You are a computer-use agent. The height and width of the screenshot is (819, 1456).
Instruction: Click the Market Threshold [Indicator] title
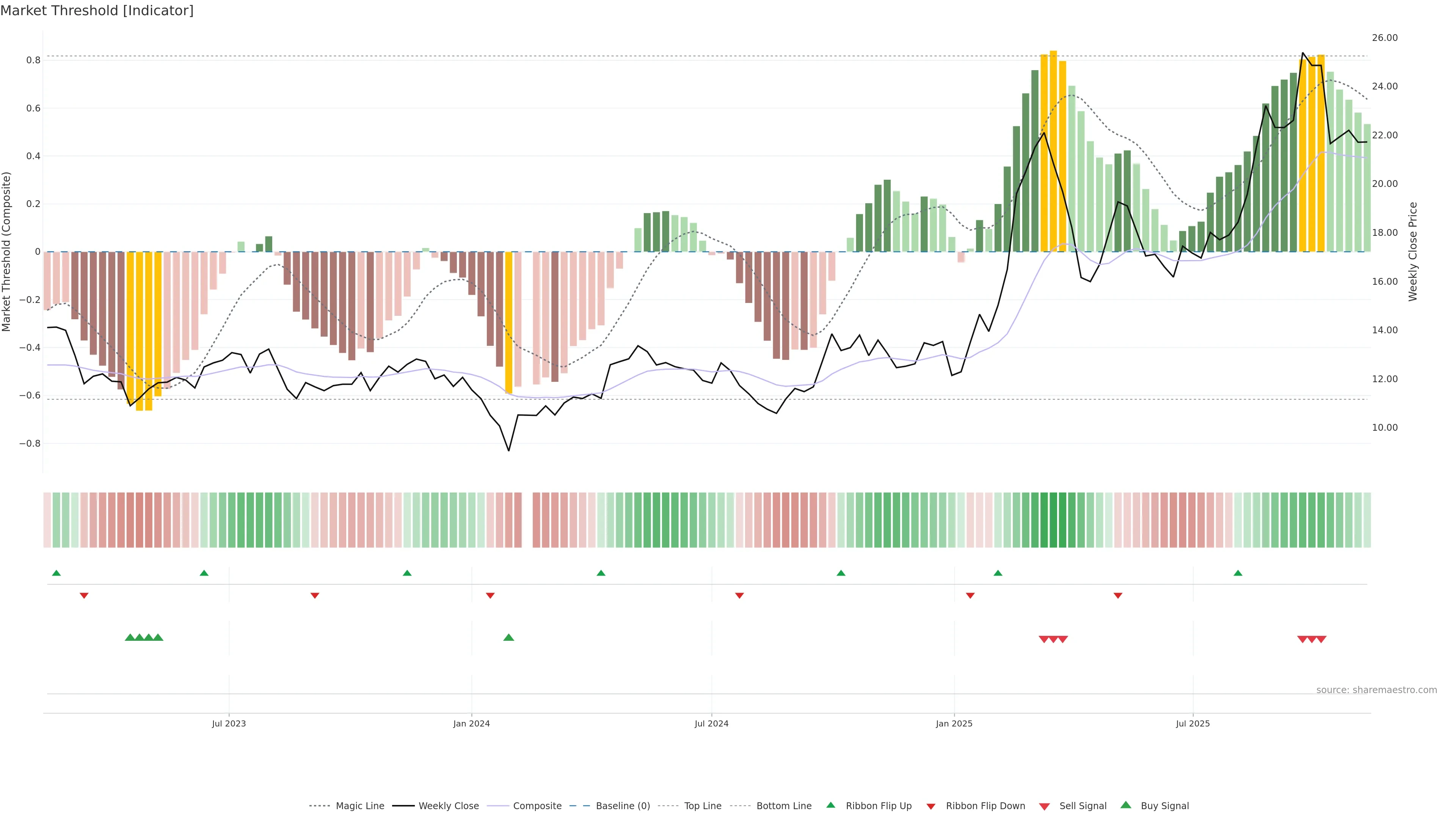97,11
